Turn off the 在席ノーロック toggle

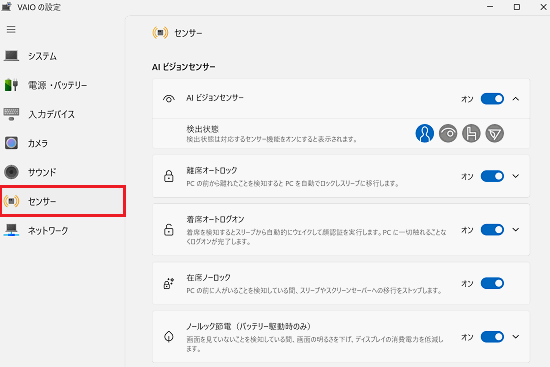tap(492, 283)
